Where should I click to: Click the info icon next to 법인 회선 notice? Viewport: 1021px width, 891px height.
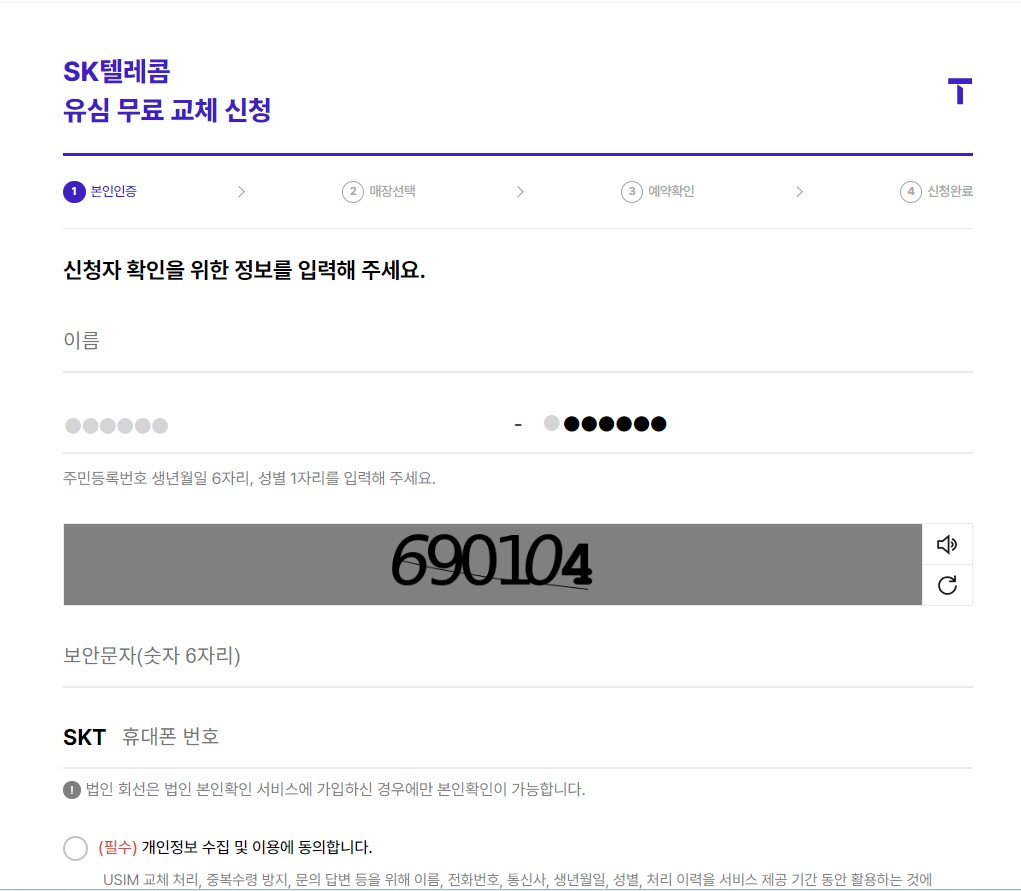[72, 790]
